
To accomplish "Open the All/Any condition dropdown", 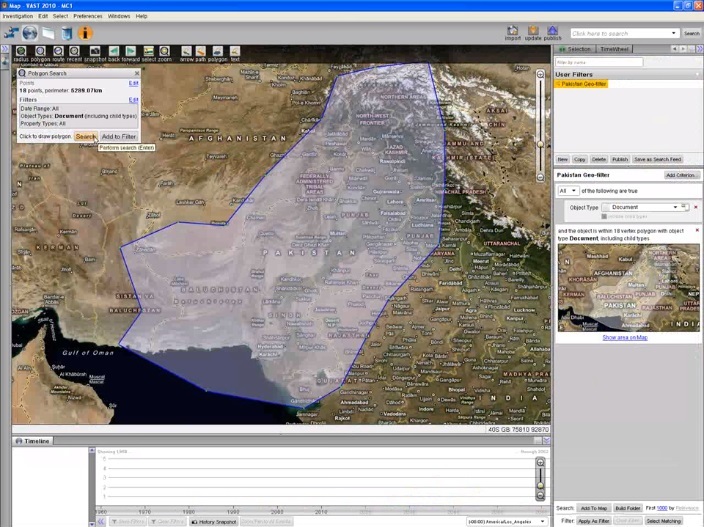I will point(568,191).
